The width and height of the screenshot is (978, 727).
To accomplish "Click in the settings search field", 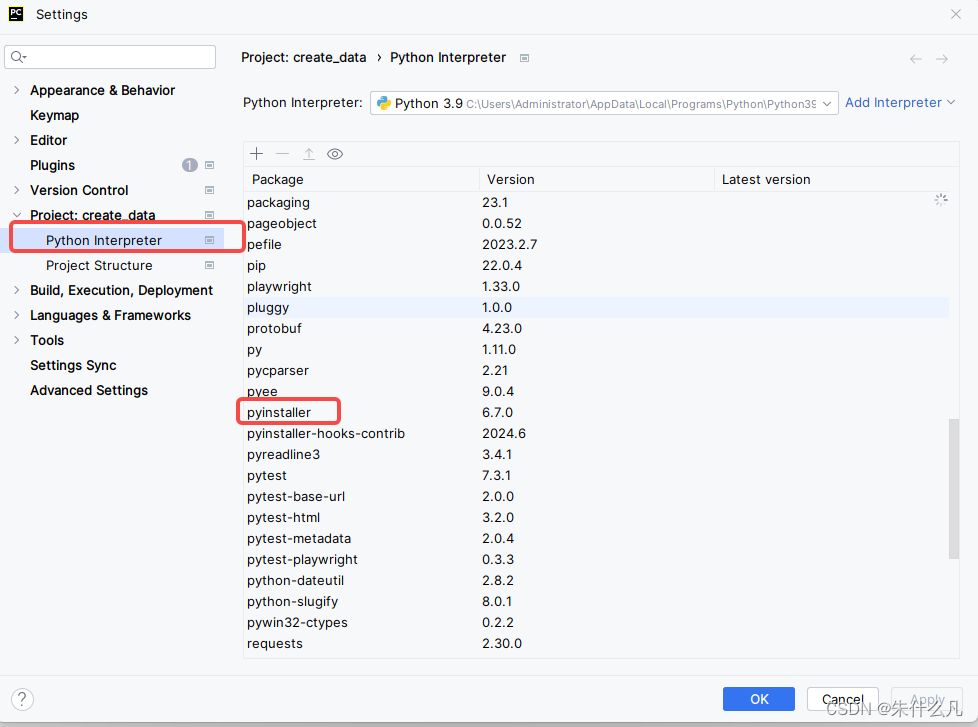I will [110, 57].
